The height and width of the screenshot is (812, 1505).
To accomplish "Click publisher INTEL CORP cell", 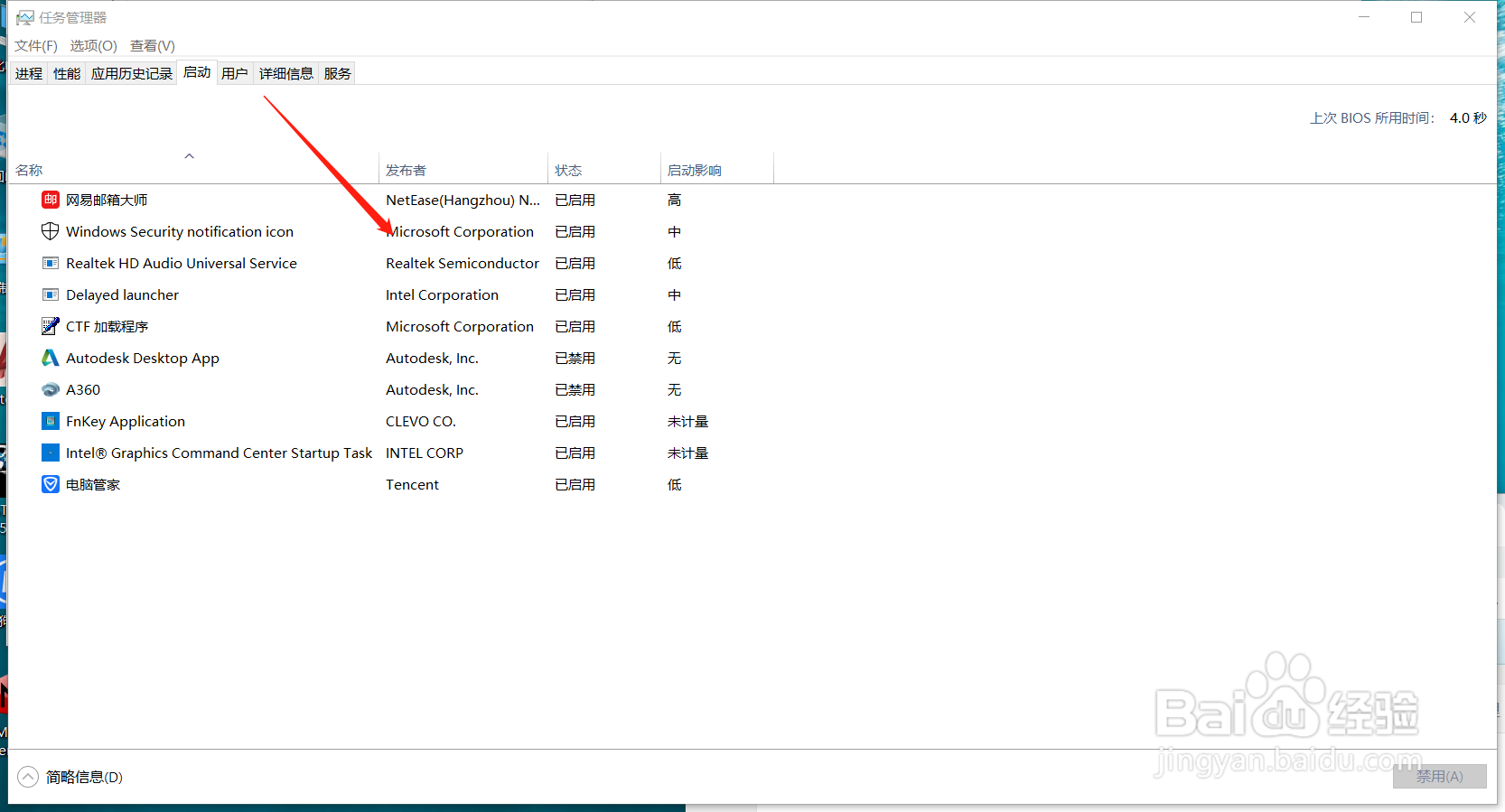I will 425,453.
